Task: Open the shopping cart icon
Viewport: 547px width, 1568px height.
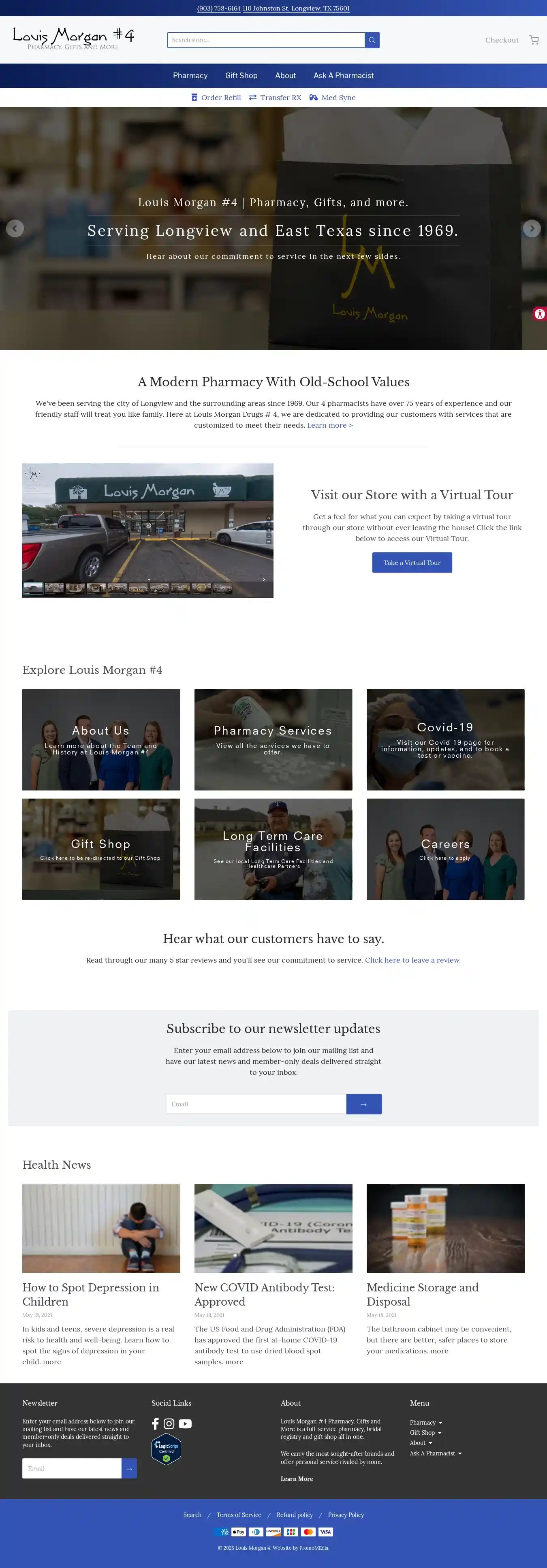Action: pyautogui.click(x=534, y=40)
